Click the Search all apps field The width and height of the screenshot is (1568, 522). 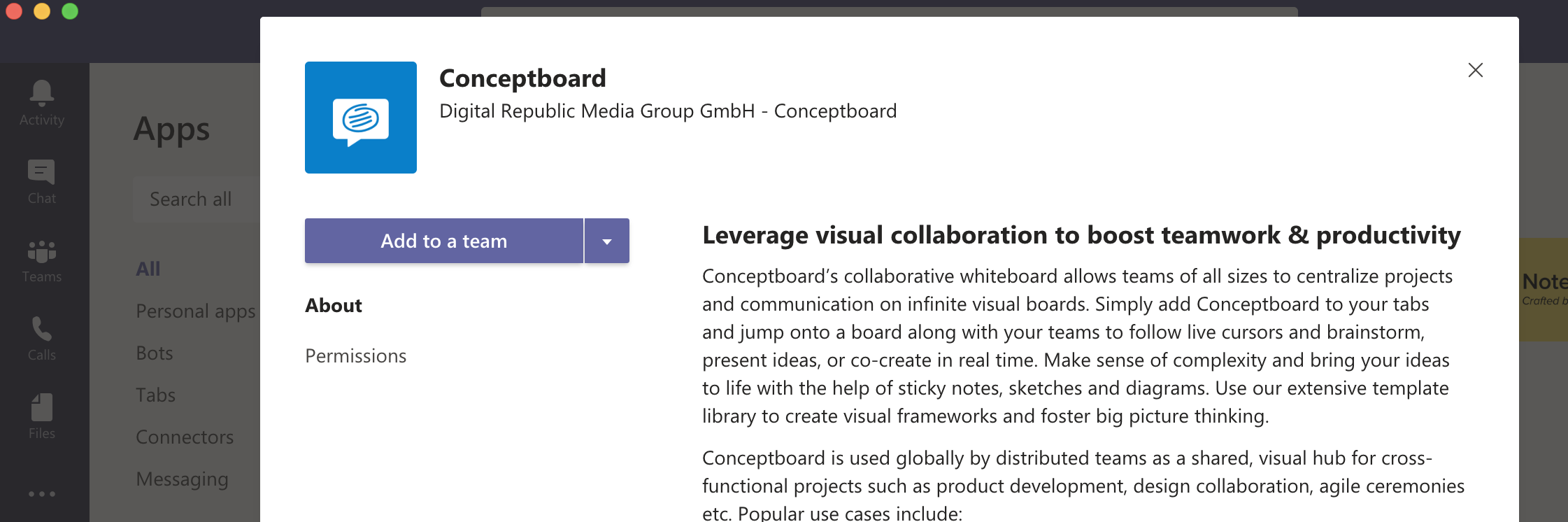197,199
